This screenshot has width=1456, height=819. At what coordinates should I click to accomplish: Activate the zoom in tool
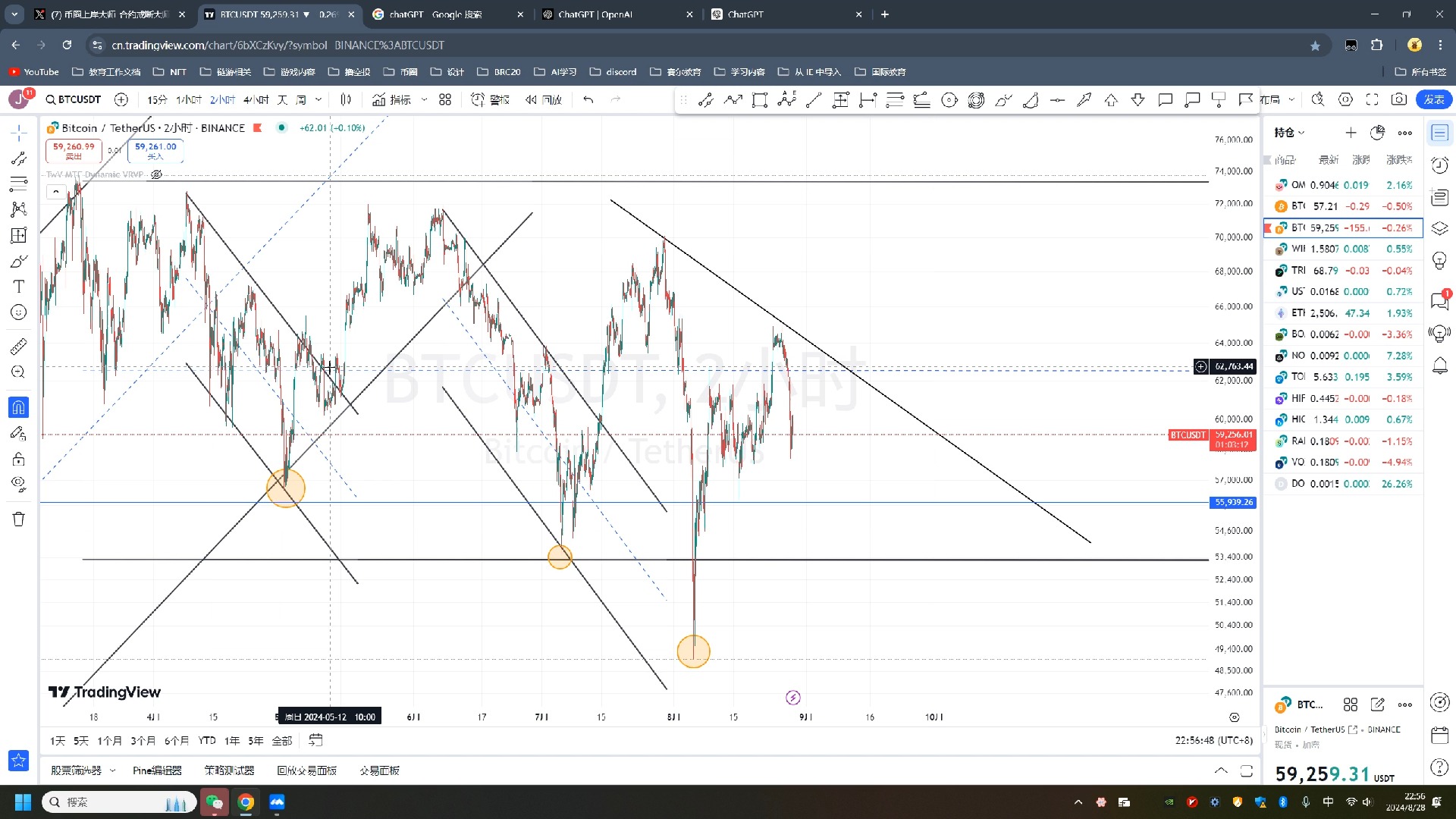tap(19, 372)
